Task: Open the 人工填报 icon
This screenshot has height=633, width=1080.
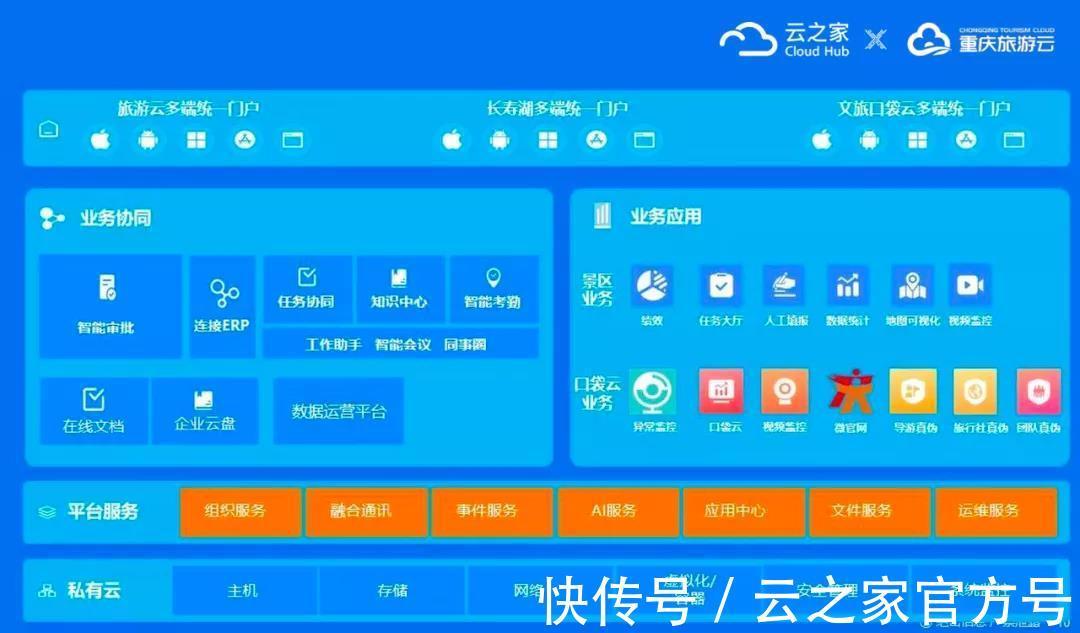Action: (785, 285)
